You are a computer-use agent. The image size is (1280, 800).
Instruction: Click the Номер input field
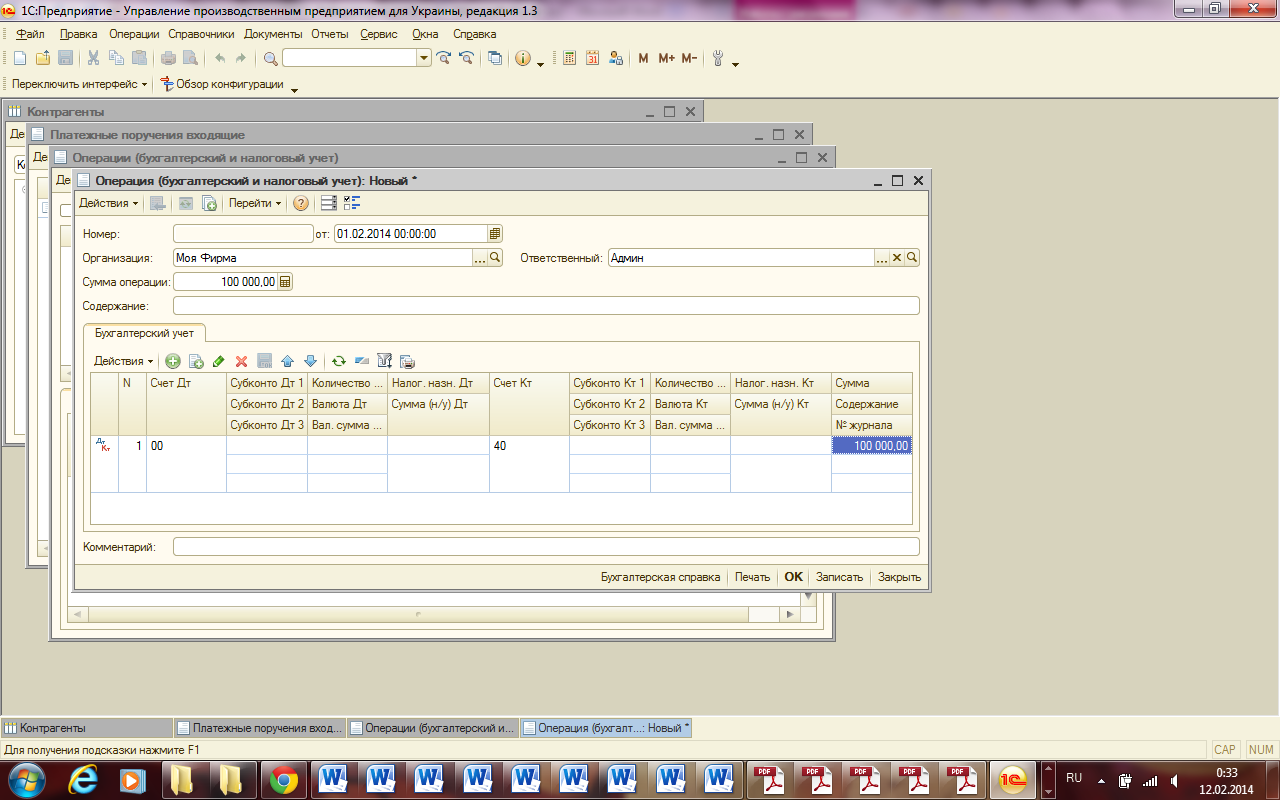pyautogui.click(x=243, y=234)
